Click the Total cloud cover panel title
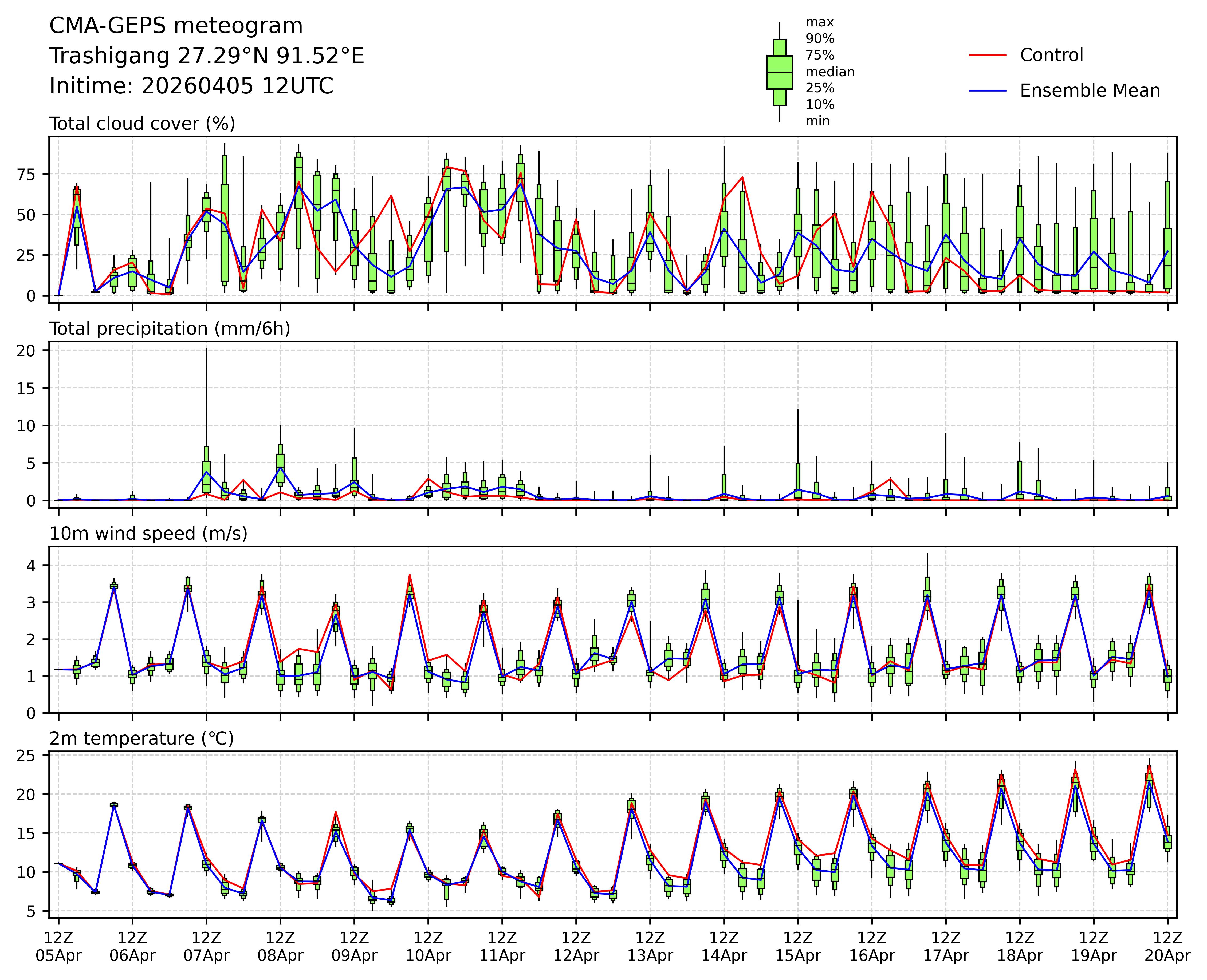This screenshot has width=1207, height=980. pos(142,124)
